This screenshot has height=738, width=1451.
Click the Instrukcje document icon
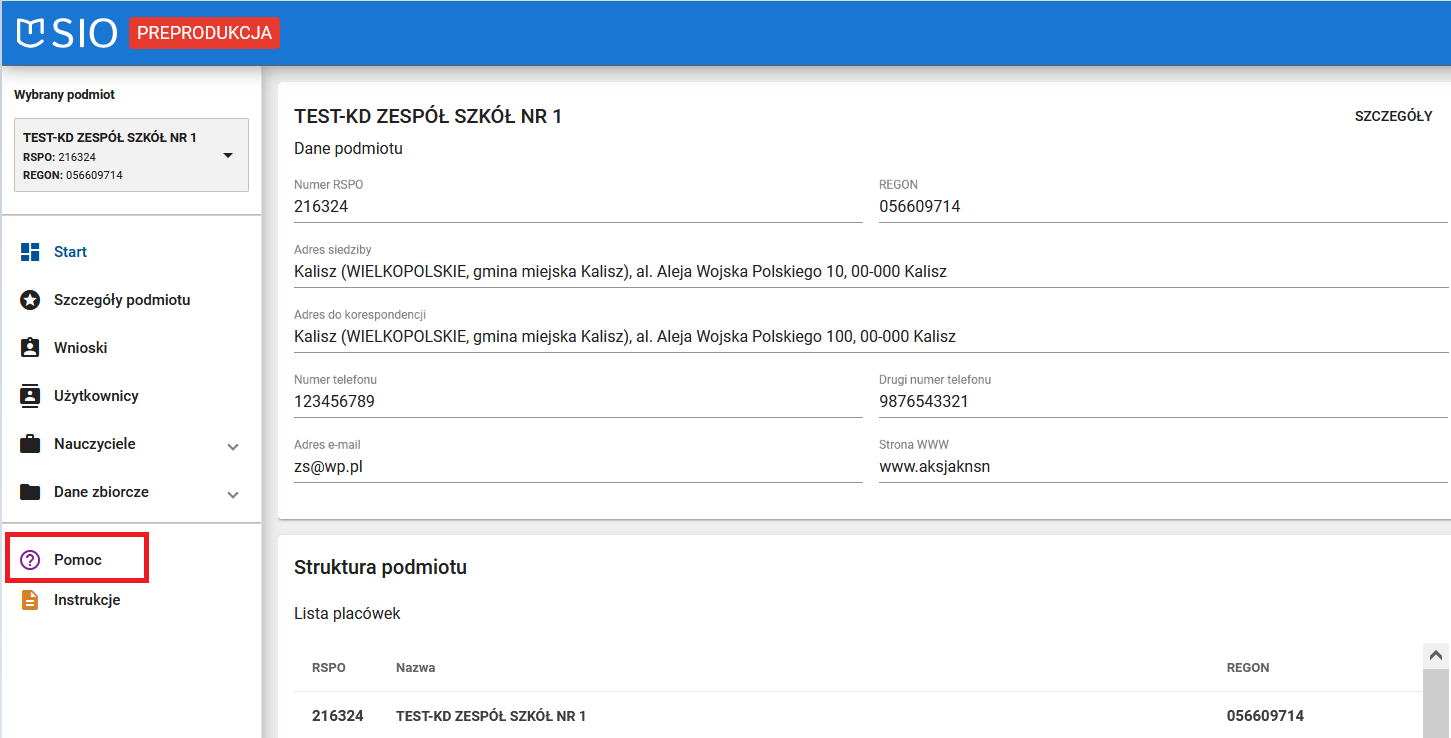[x=30, y=600]
